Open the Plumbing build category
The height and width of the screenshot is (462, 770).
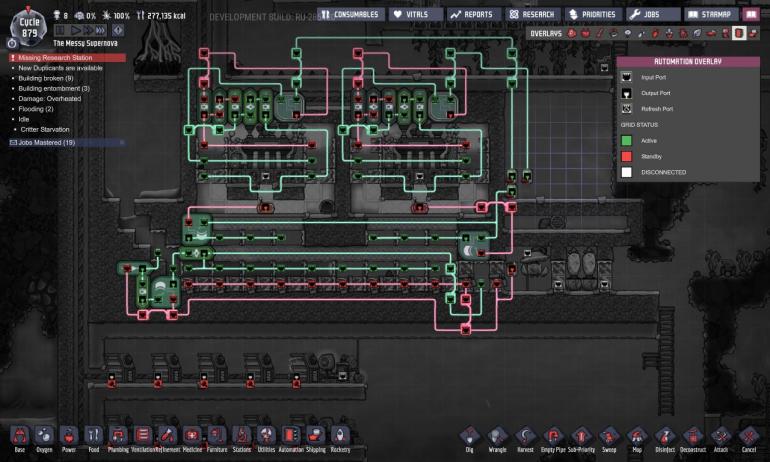point(118,437)
